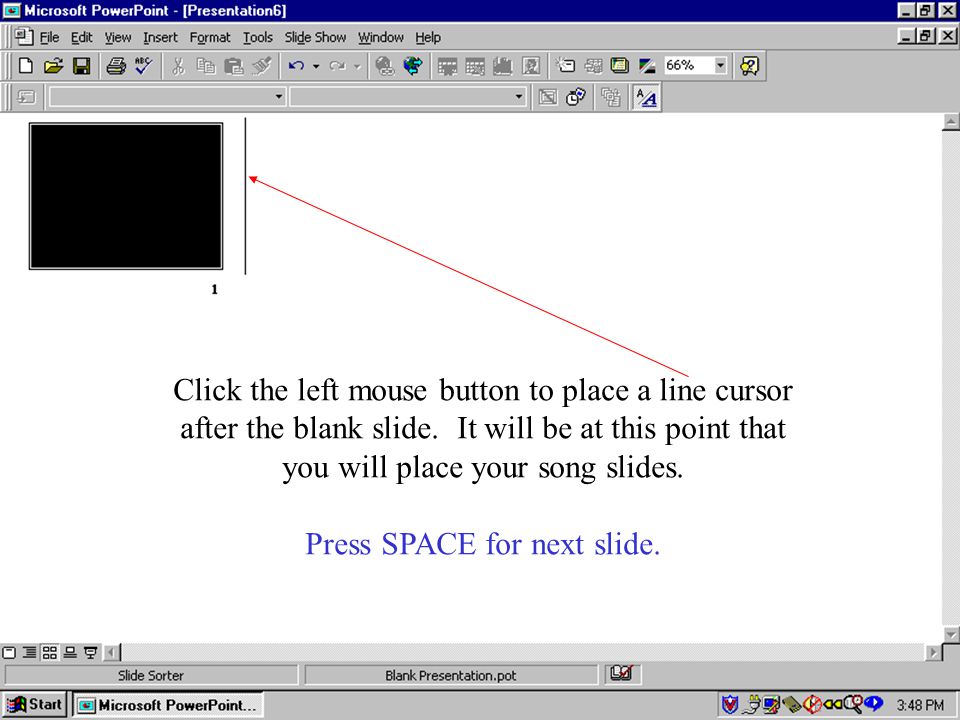Open the View menu

click(118, 37)
